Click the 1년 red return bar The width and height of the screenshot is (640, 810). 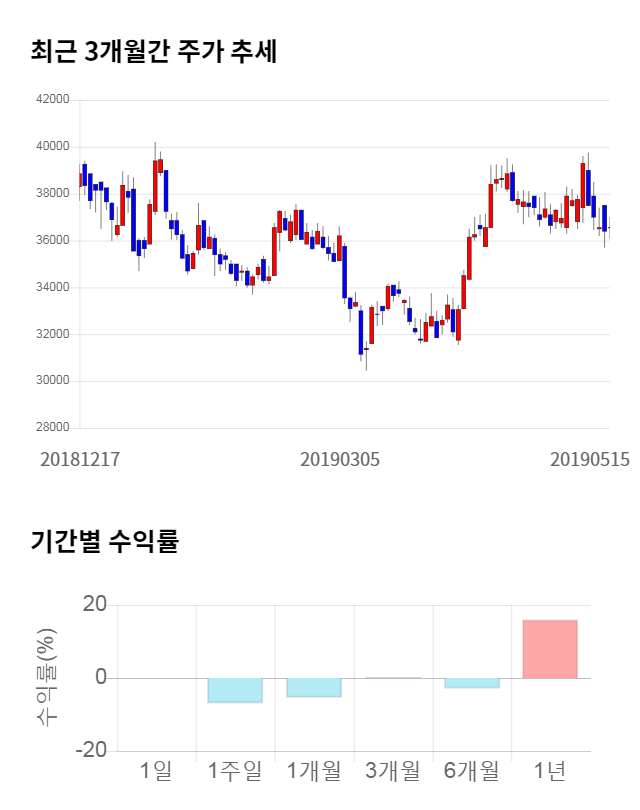click(x=550, y=649)
